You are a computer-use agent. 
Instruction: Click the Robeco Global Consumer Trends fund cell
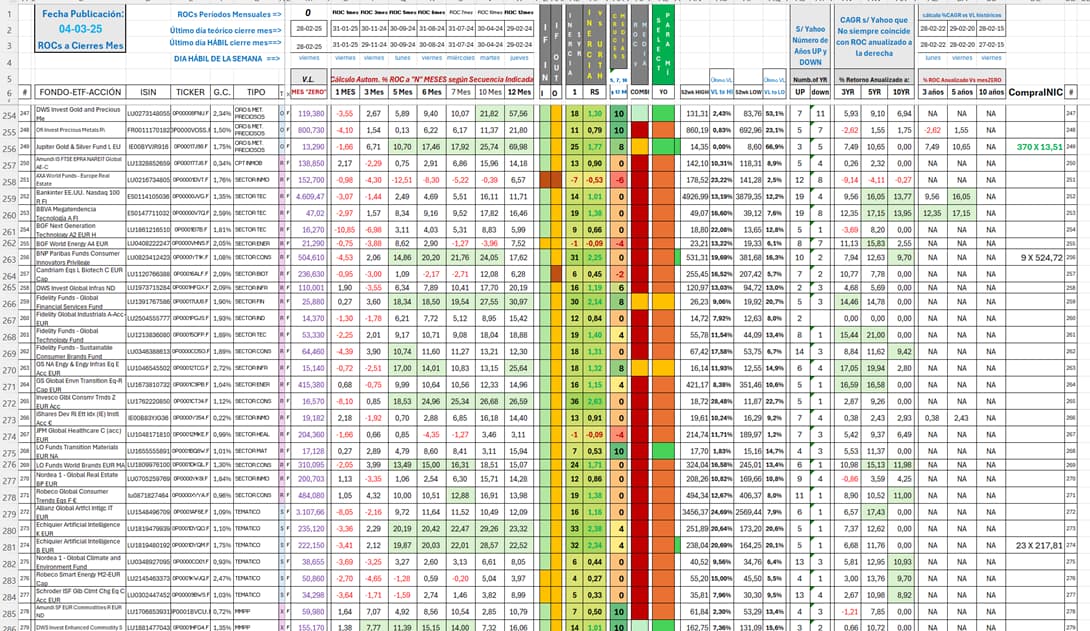click(79, 495)
